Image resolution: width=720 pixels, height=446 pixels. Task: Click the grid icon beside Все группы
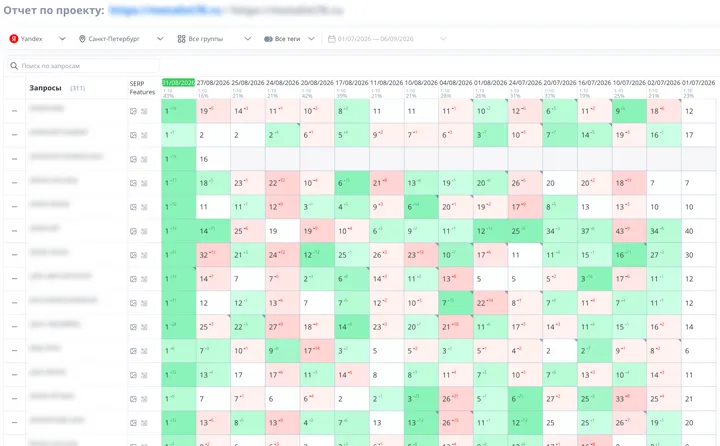point(181,39)
